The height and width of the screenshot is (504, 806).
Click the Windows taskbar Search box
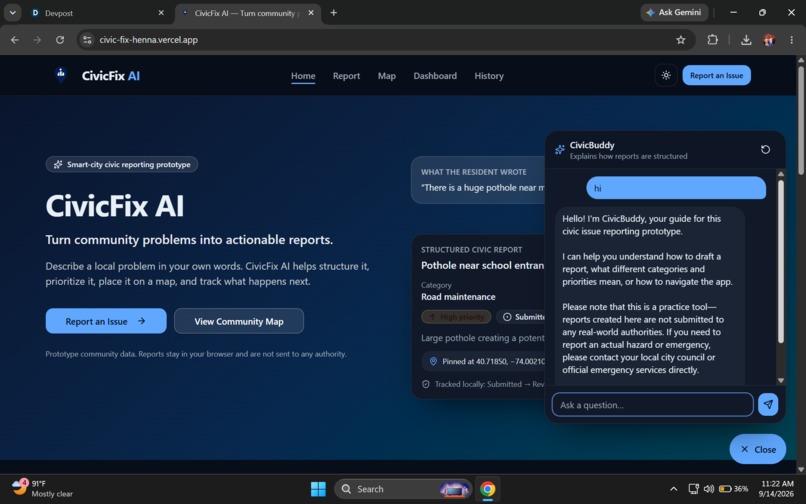(x=402, y=489)
